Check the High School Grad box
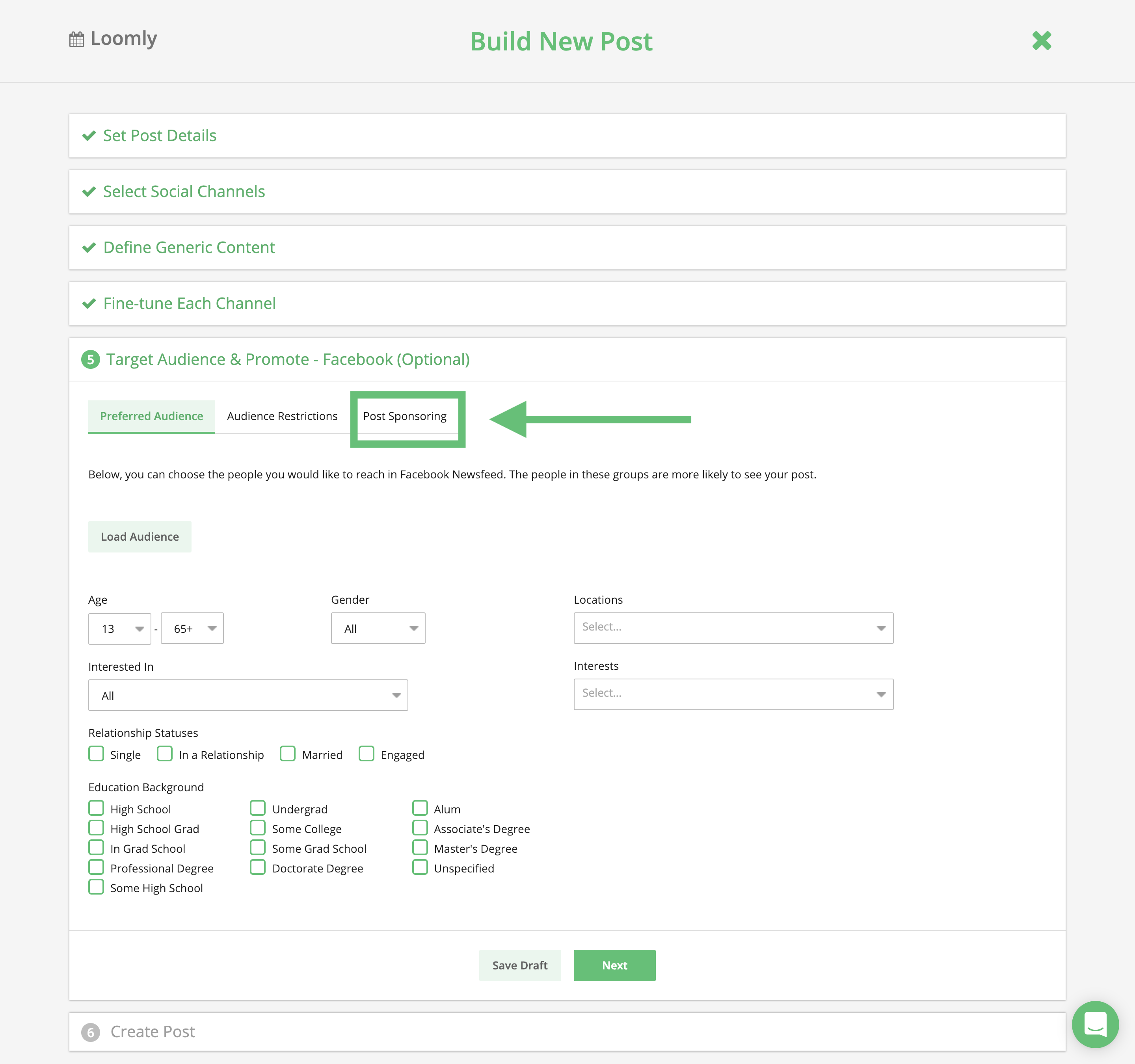Viewport: 1135px width, 1064px height. [96, 828]
